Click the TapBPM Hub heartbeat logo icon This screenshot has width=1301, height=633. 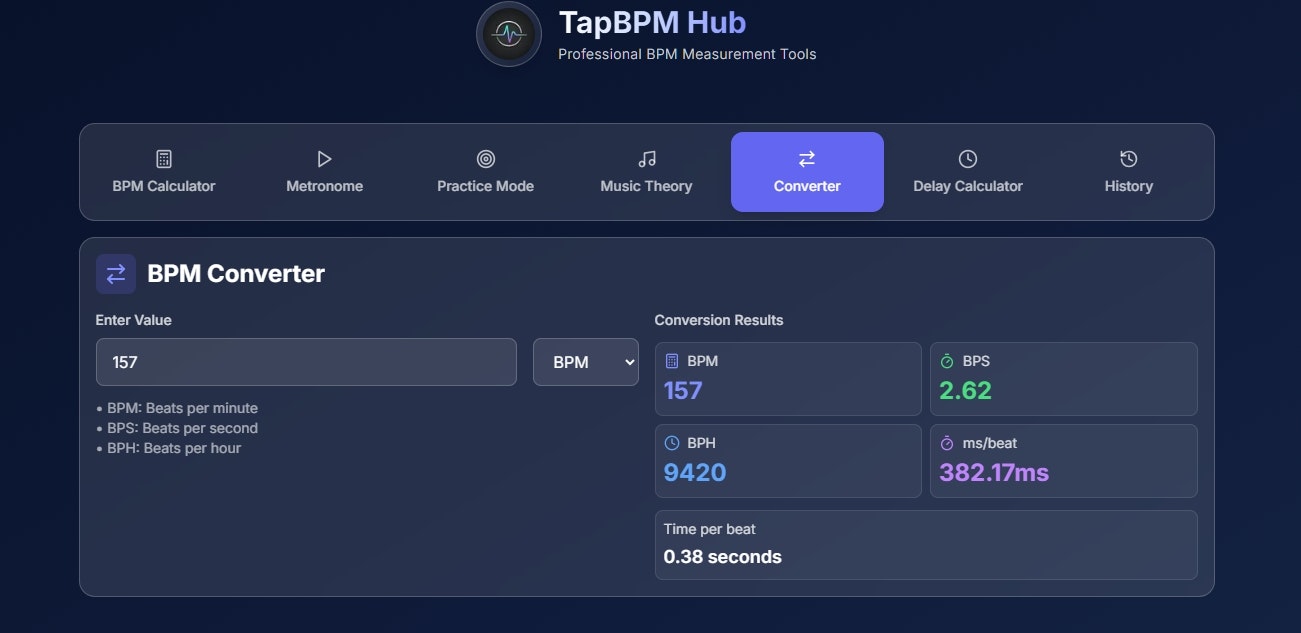[509, 34]
